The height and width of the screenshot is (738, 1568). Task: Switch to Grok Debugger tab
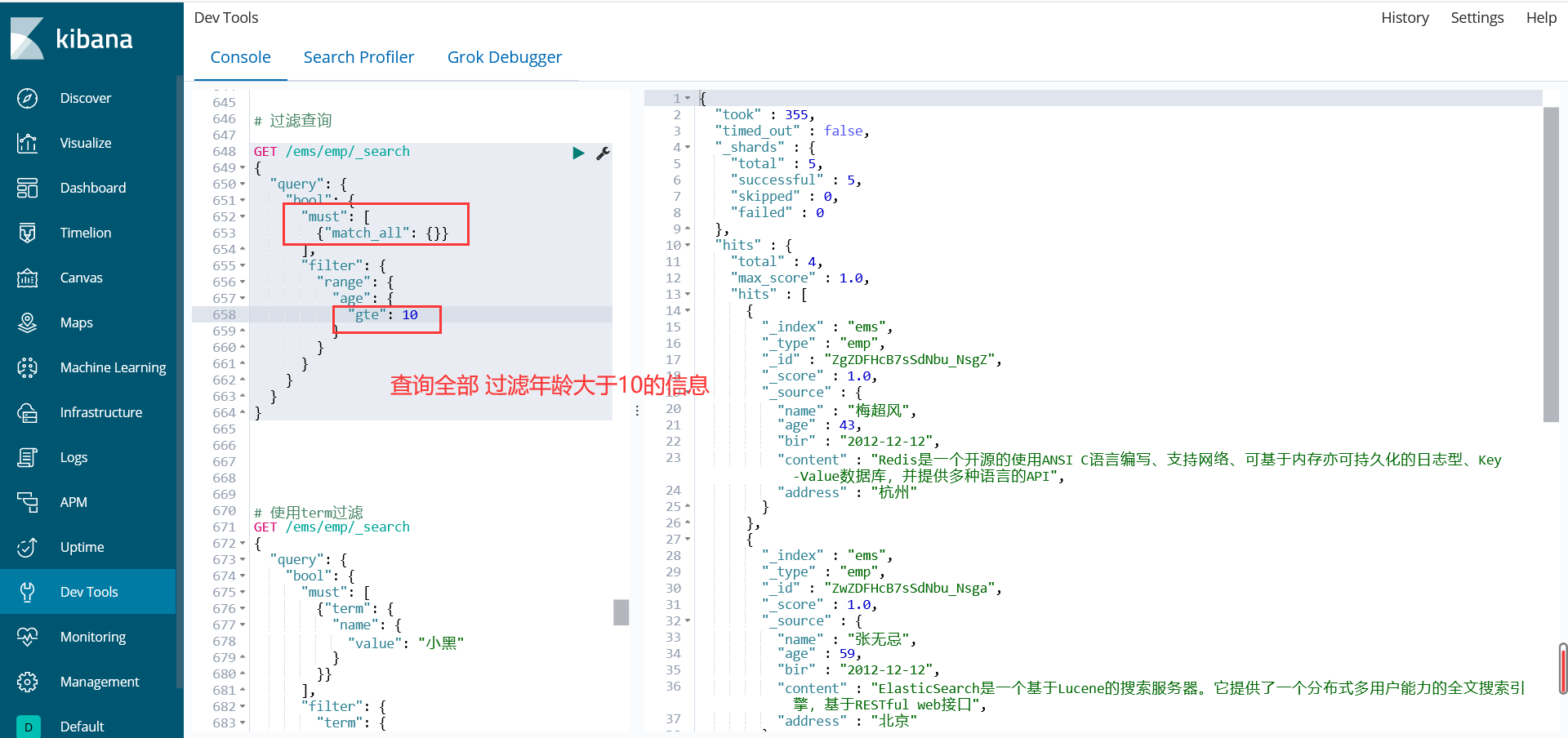(x=505, y=57)
